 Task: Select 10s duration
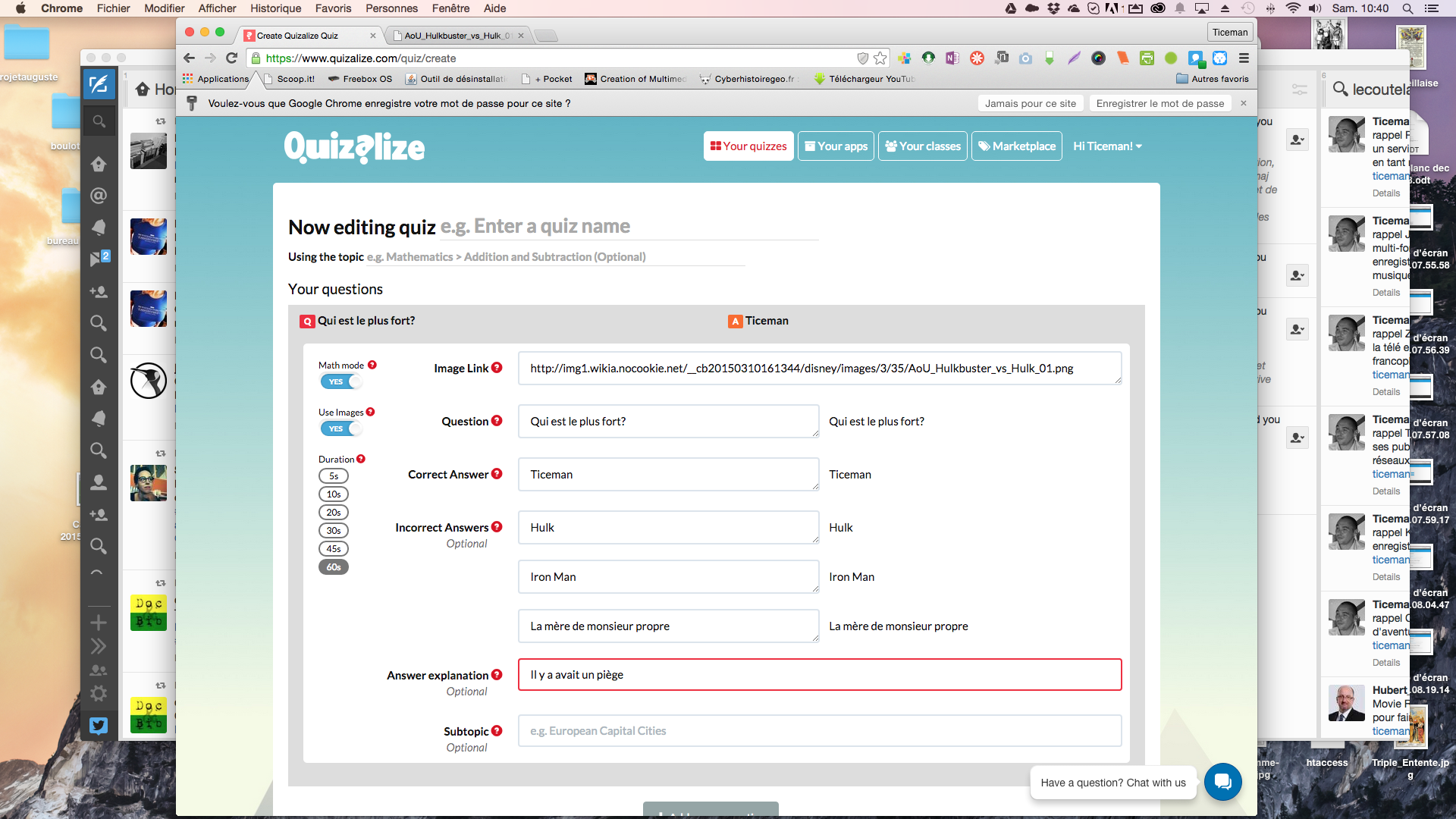coord(334,494)
